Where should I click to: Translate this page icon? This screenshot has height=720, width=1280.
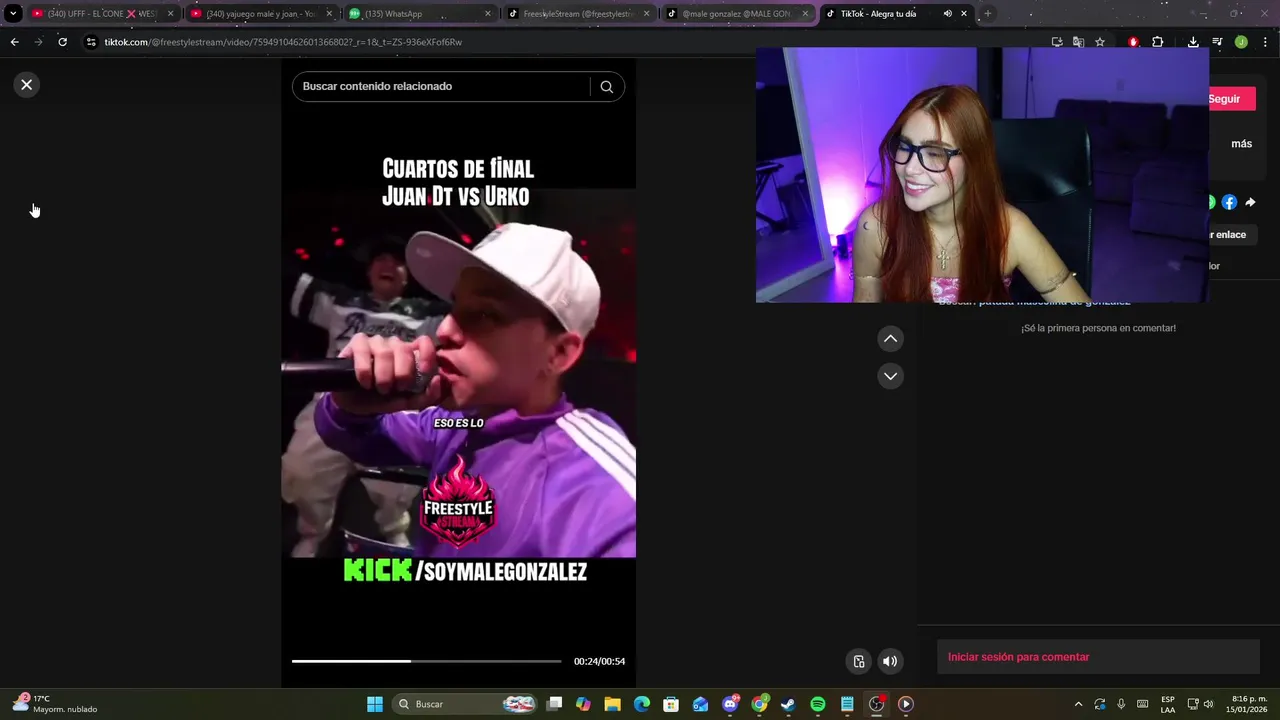click(1078, 42)
